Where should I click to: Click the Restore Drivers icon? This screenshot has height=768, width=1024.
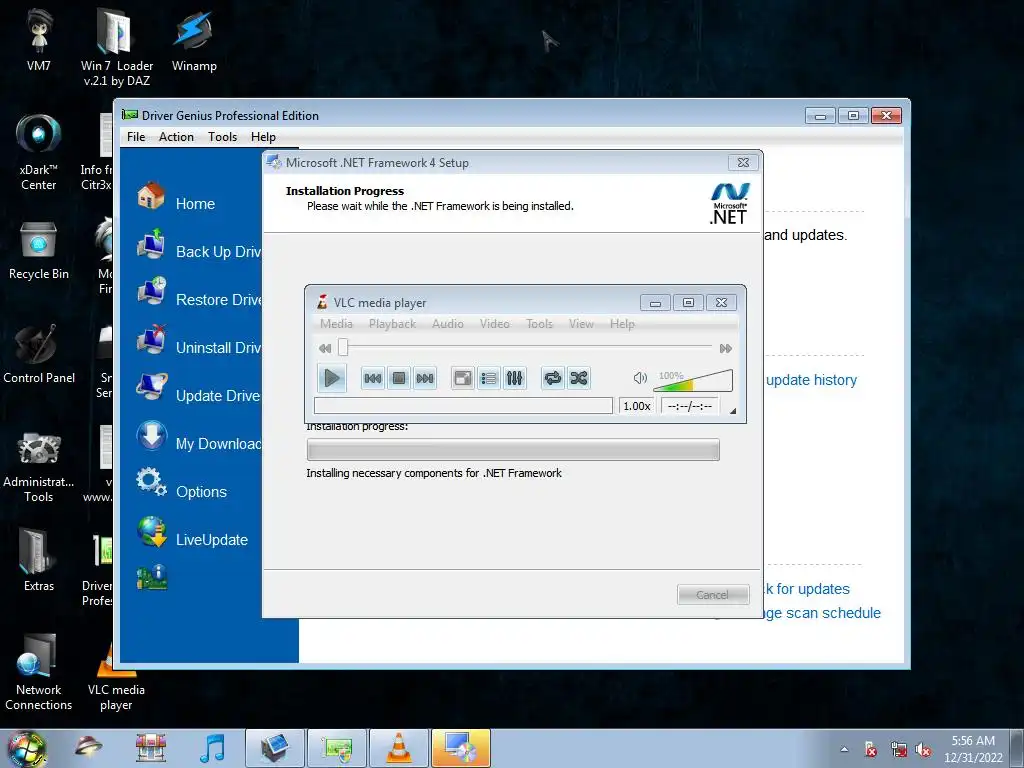[152, 292]
